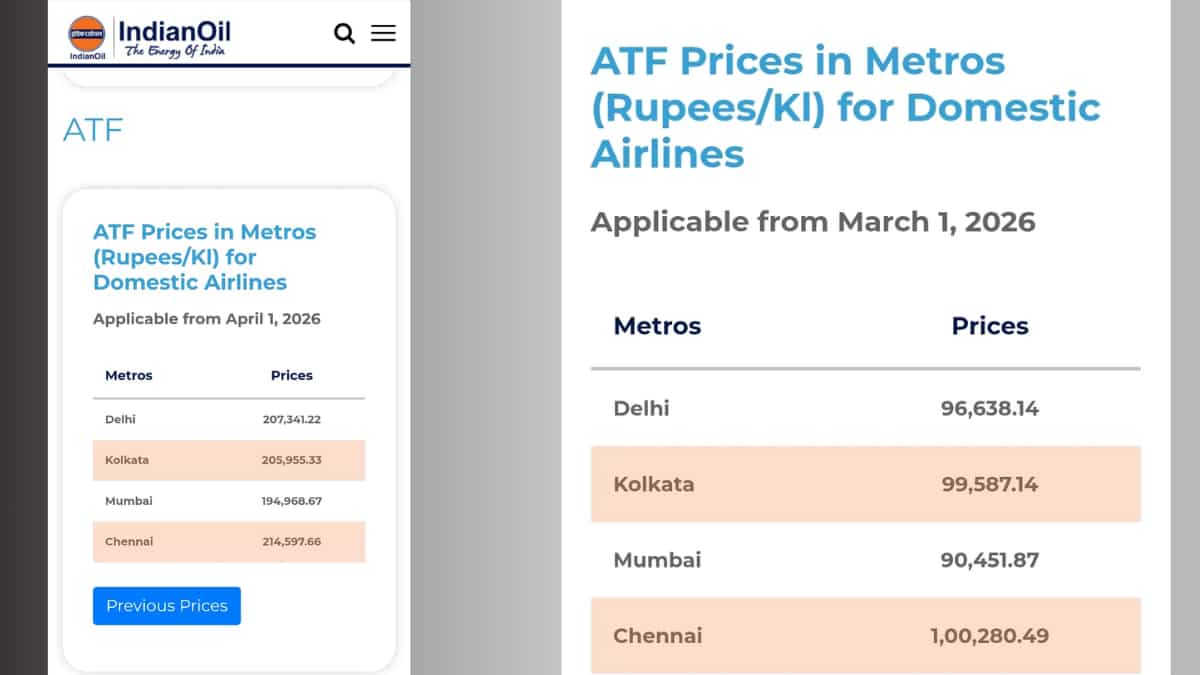Click the 'The Energy Of India' tagline
Image resolution: width=1200 pixels, height=675 pixels.
click(175, 51)
